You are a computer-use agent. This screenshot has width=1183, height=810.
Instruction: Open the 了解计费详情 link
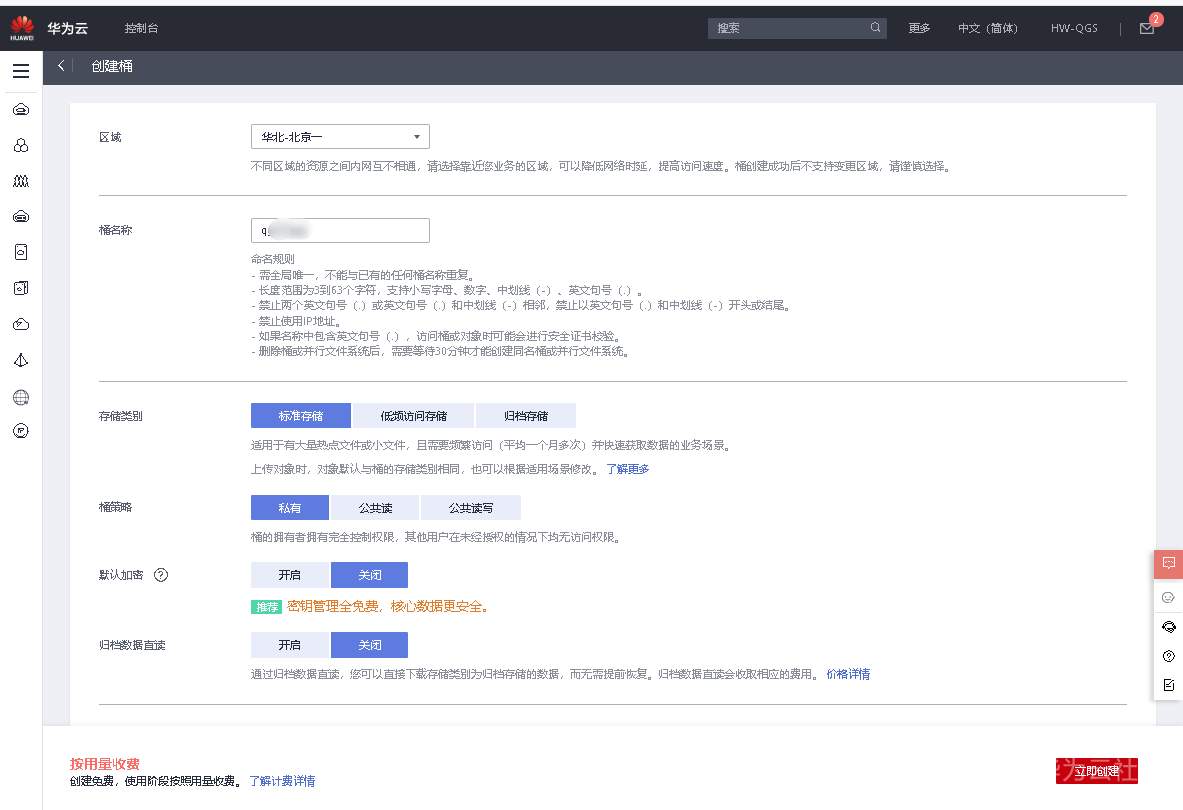284,781
